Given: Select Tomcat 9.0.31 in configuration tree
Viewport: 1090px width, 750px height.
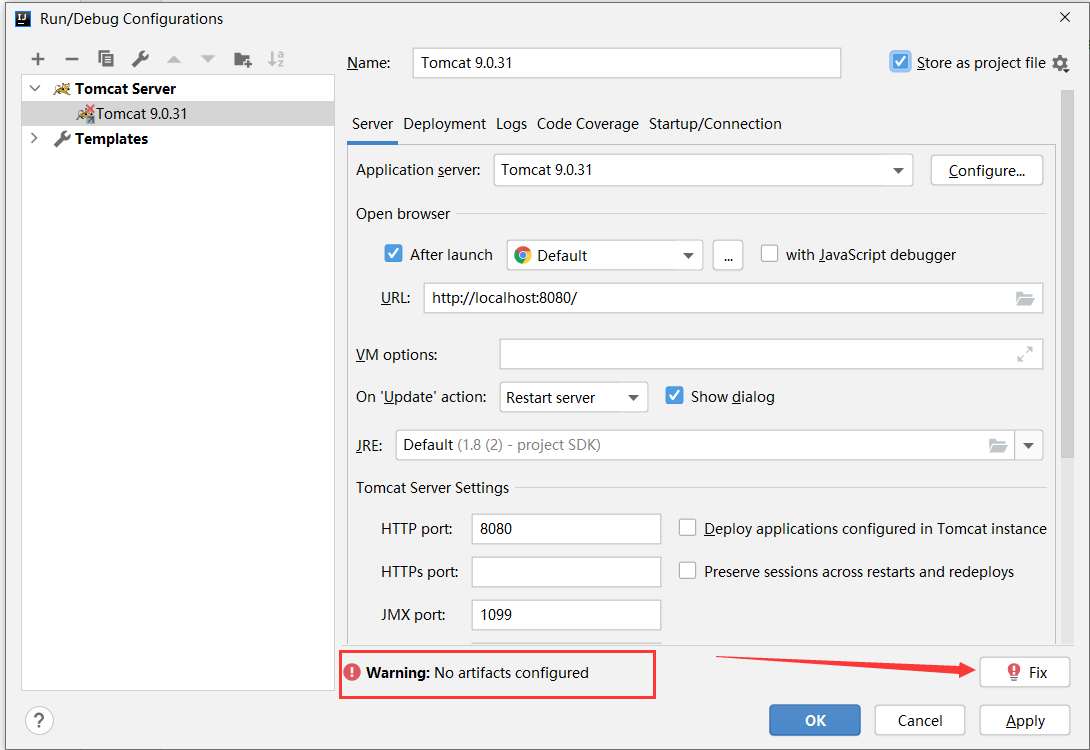Looking at the screenshot, I should [x=178, y=114].
